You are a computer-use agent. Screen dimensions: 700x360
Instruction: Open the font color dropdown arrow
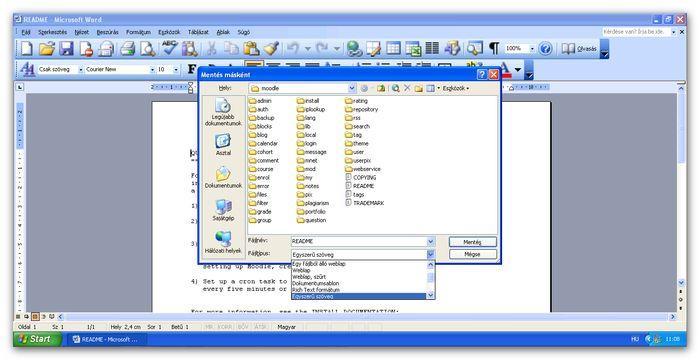(x=517, y=70)
